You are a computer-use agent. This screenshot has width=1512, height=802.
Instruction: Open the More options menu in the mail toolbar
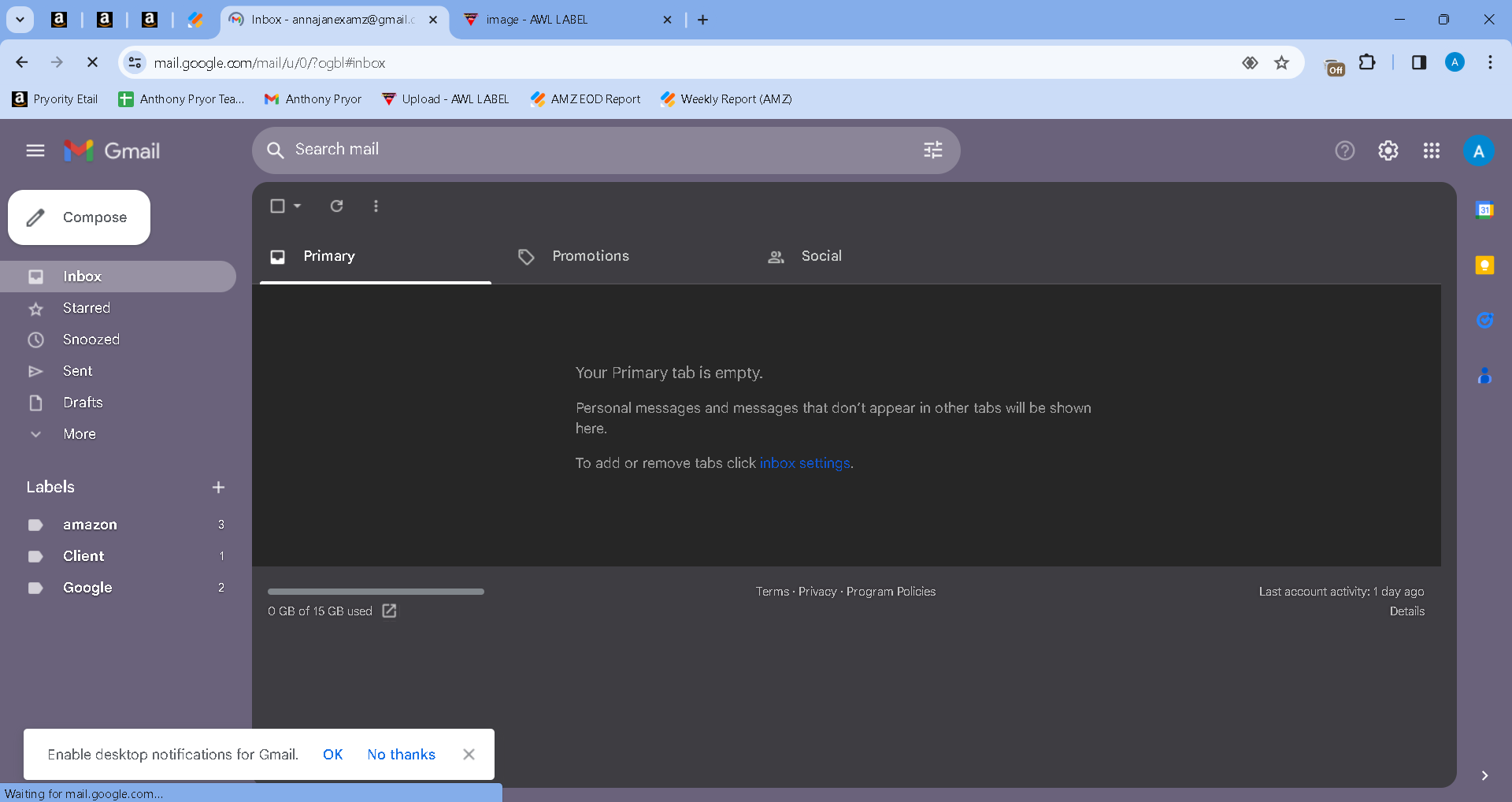(376, 206)
